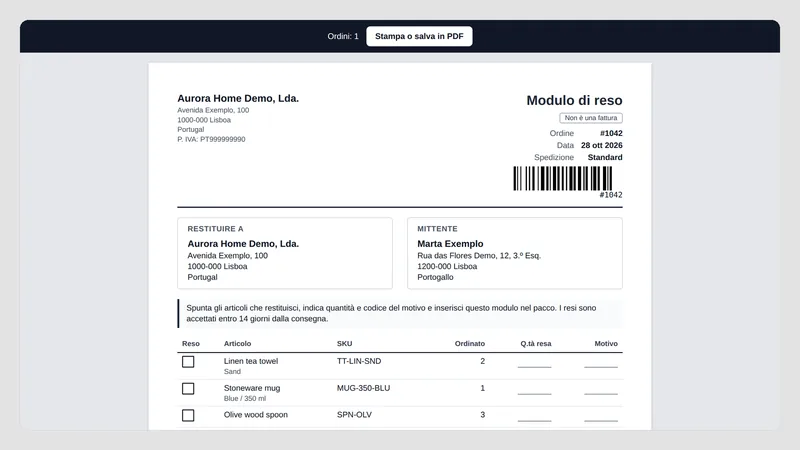
Task: Click the '#1042' caption under barcode
Action: tap(611, 195)
